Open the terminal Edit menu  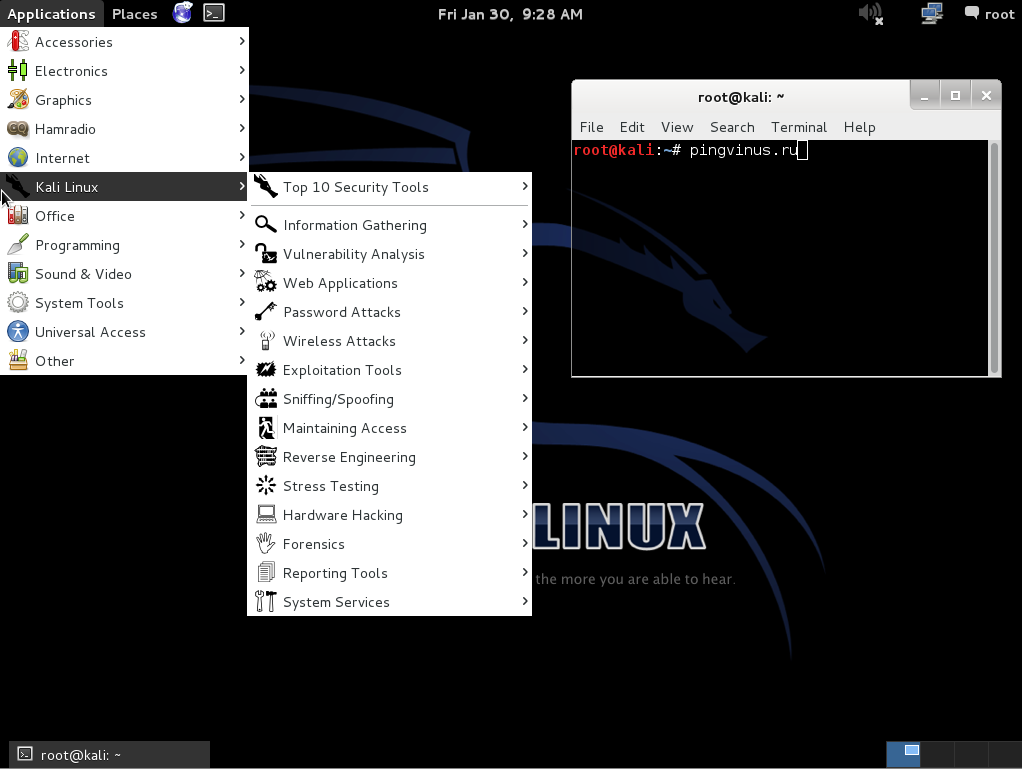632,127
